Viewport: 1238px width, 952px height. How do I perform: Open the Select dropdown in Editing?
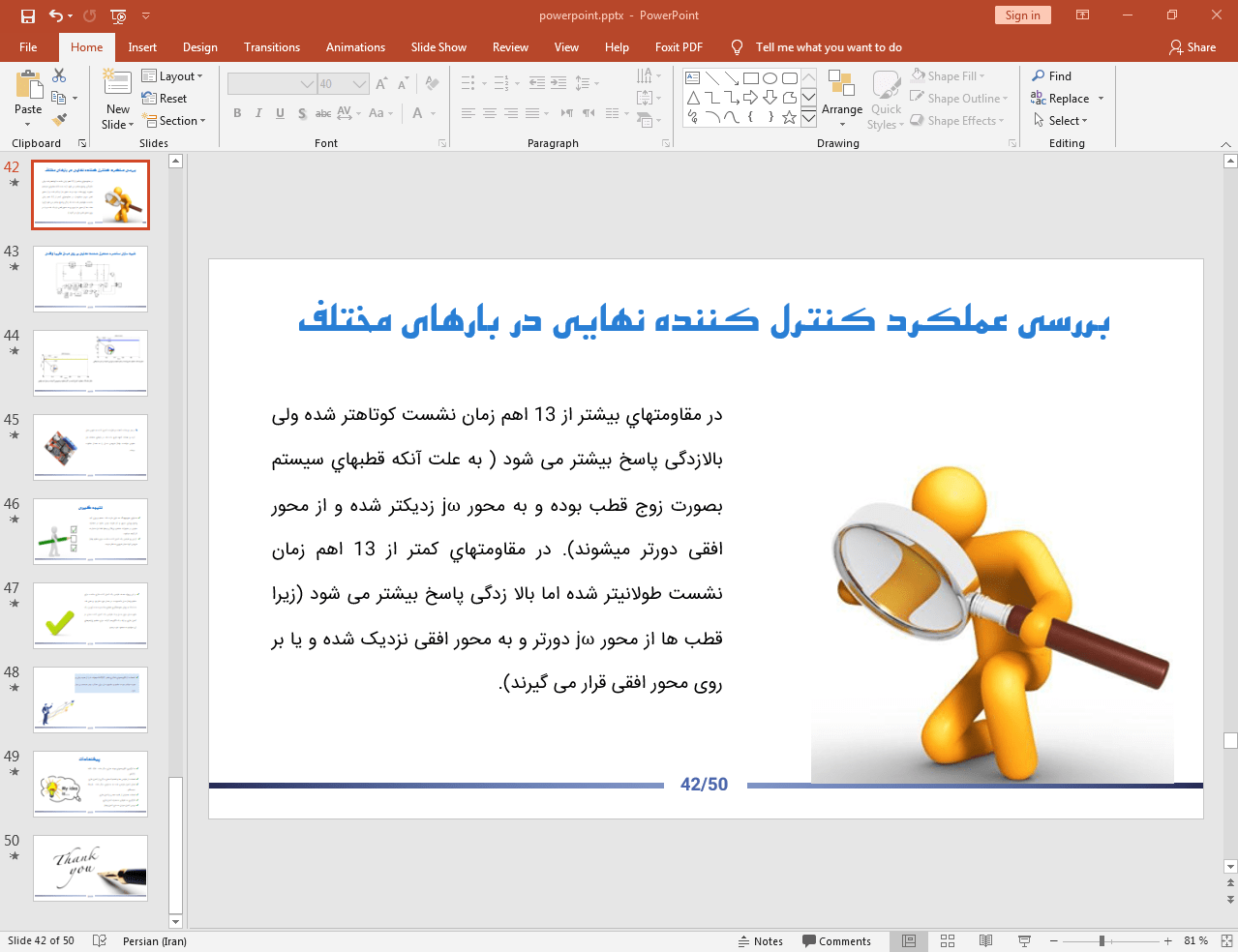[1060, 121]
